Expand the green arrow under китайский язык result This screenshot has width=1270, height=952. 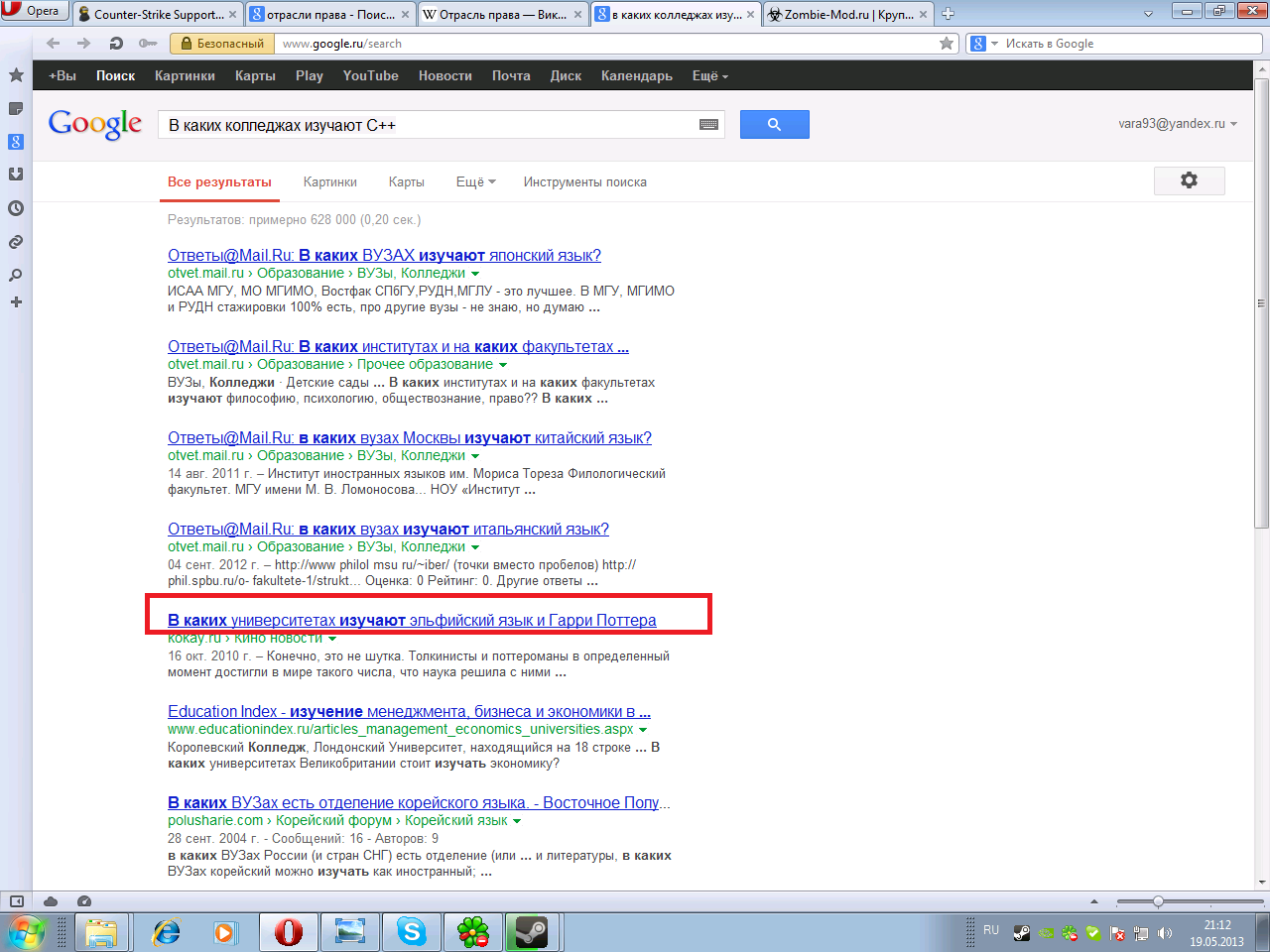[x=475, y=456]
